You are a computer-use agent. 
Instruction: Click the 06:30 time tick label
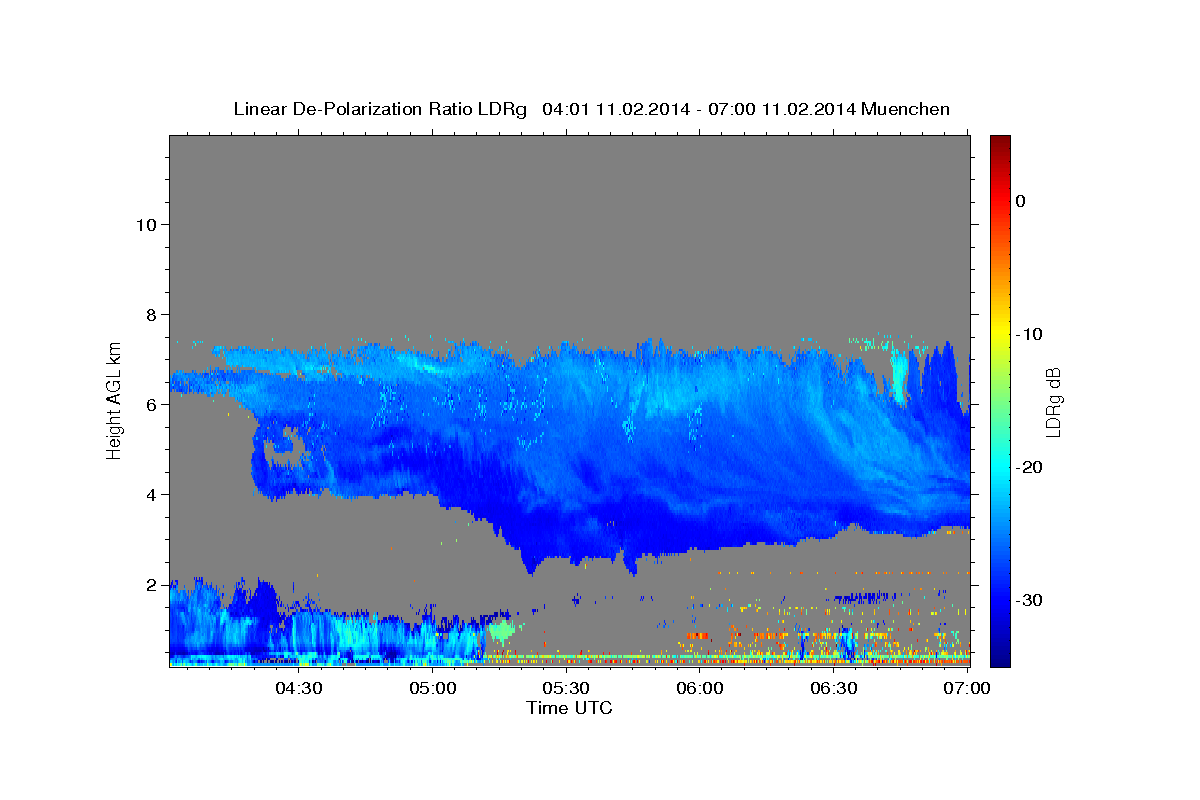coord(834,688)
